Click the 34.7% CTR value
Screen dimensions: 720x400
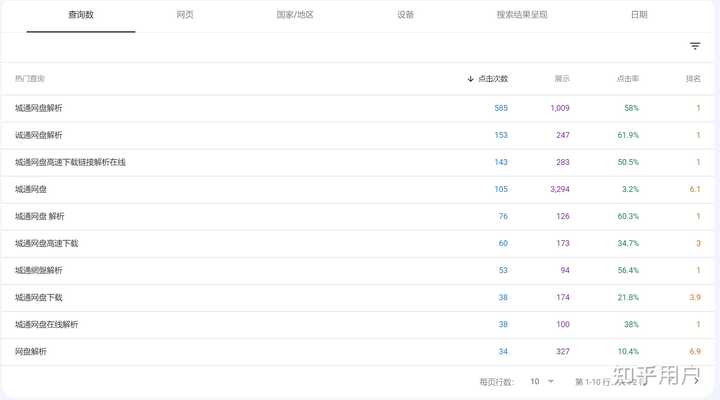click(x=628, y=243)
